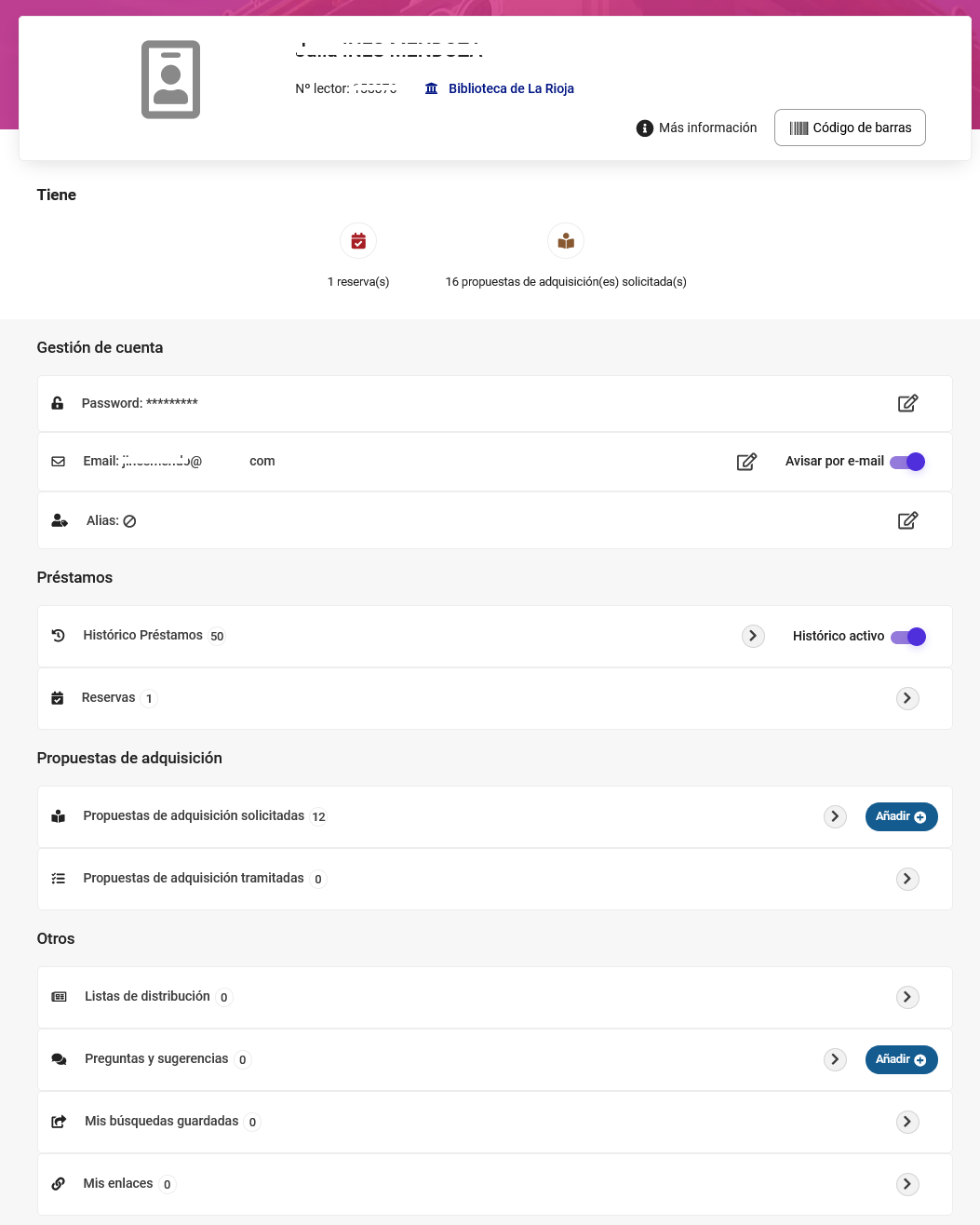Image resolution: width=980 pixels, height=1225 pixels.
Task: Open the Listas de distribución chevron
Action: [907, 997]
